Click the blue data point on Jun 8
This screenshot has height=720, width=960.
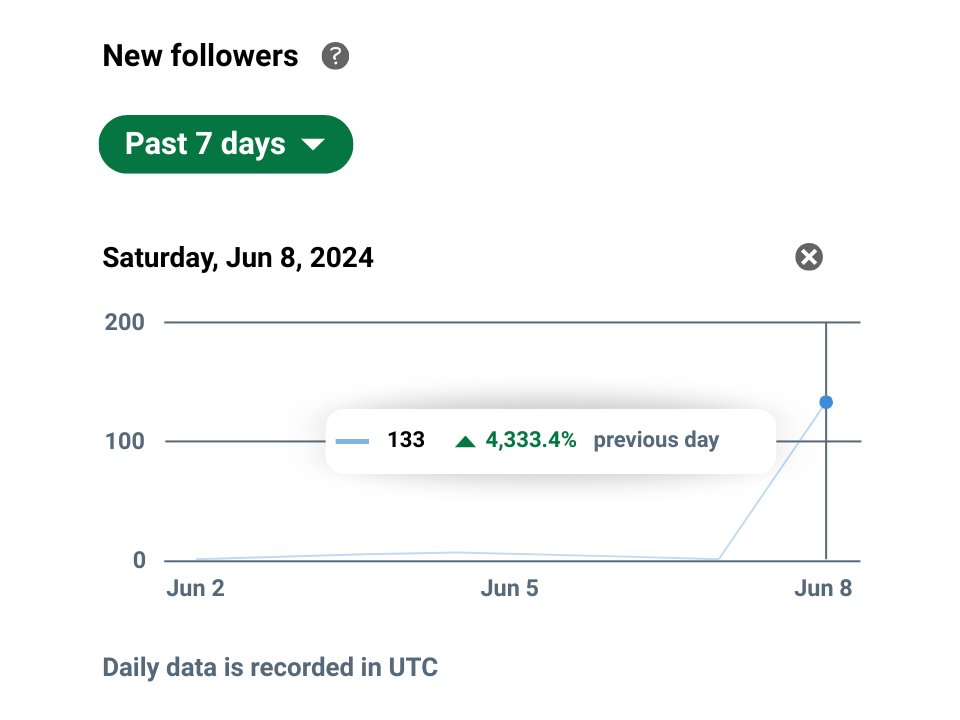click(x=826, y=402)
